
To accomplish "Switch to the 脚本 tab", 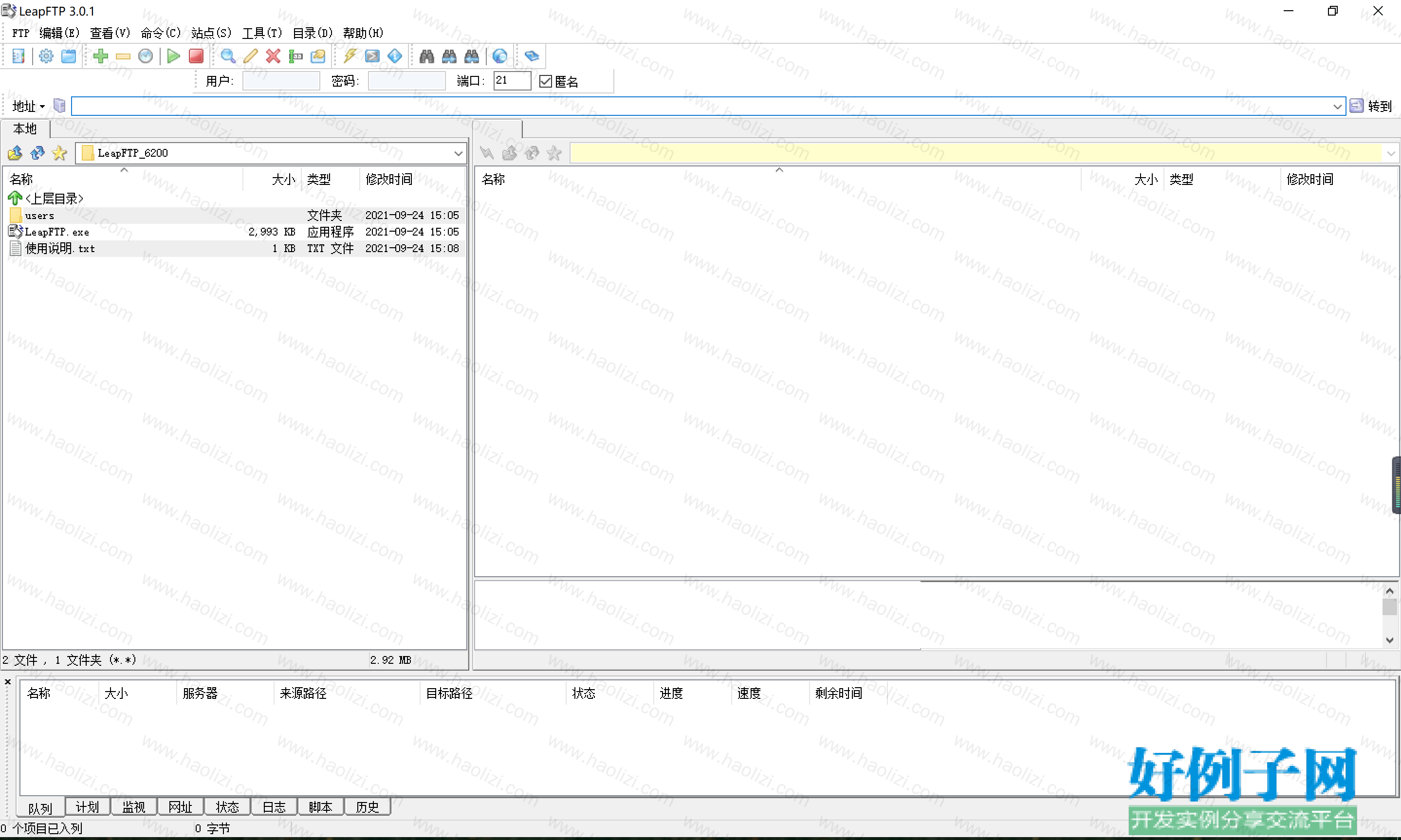I will coord(321,807).
